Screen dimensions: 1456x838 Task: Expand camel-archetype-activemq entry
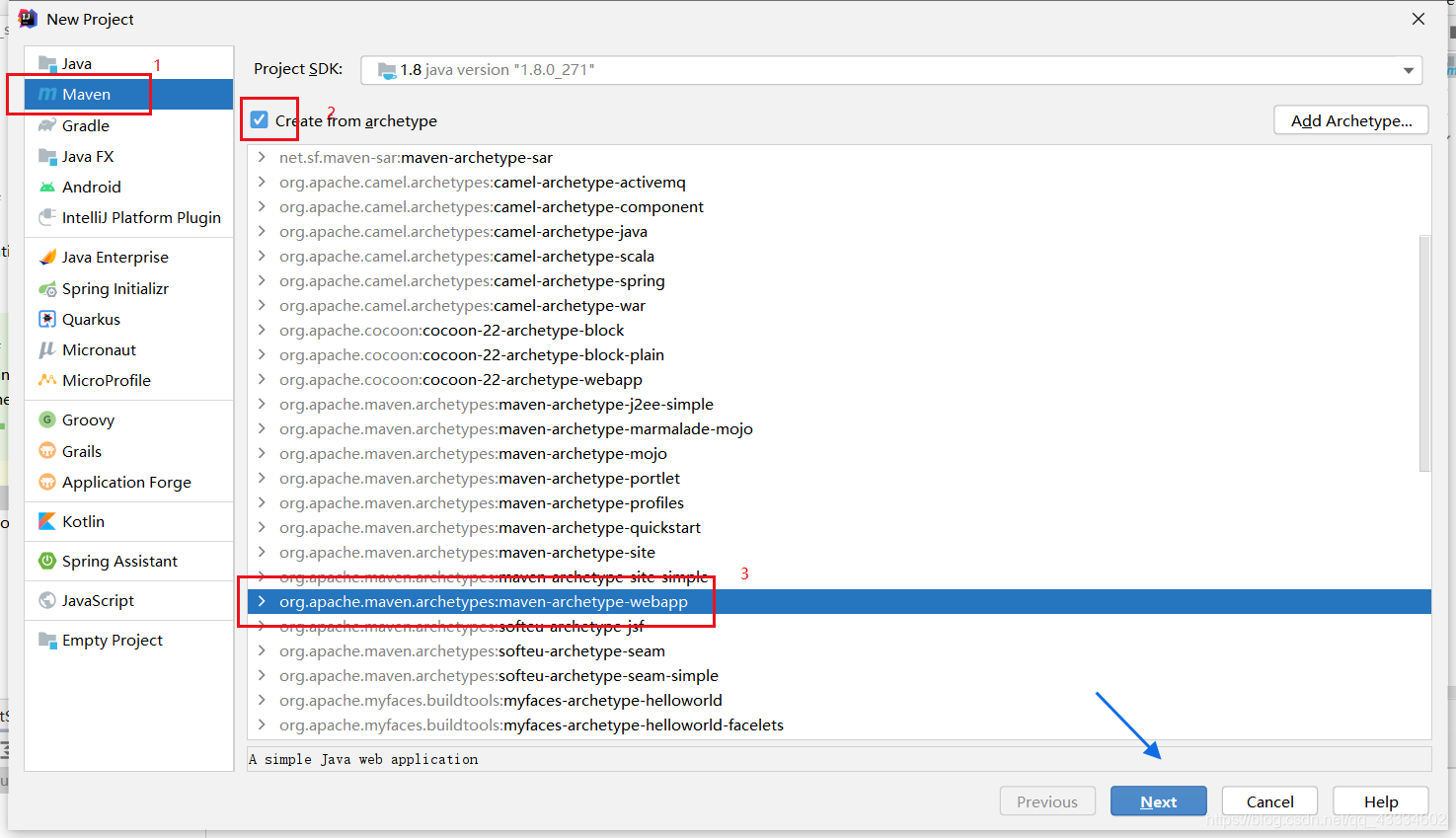(262, 182)
